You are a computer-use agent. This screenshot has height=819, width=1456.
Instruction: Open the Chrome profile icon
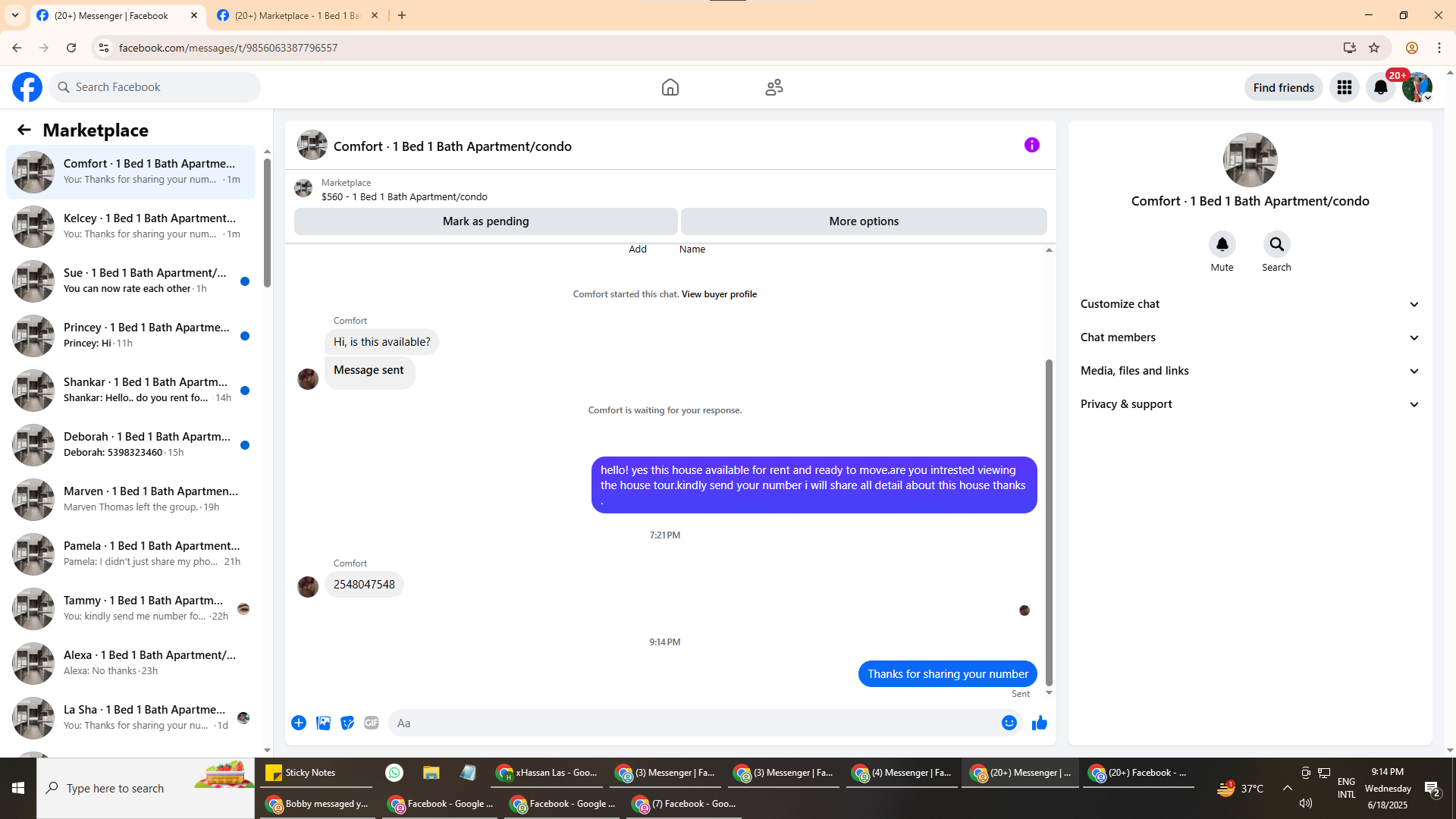[1411, 48]
